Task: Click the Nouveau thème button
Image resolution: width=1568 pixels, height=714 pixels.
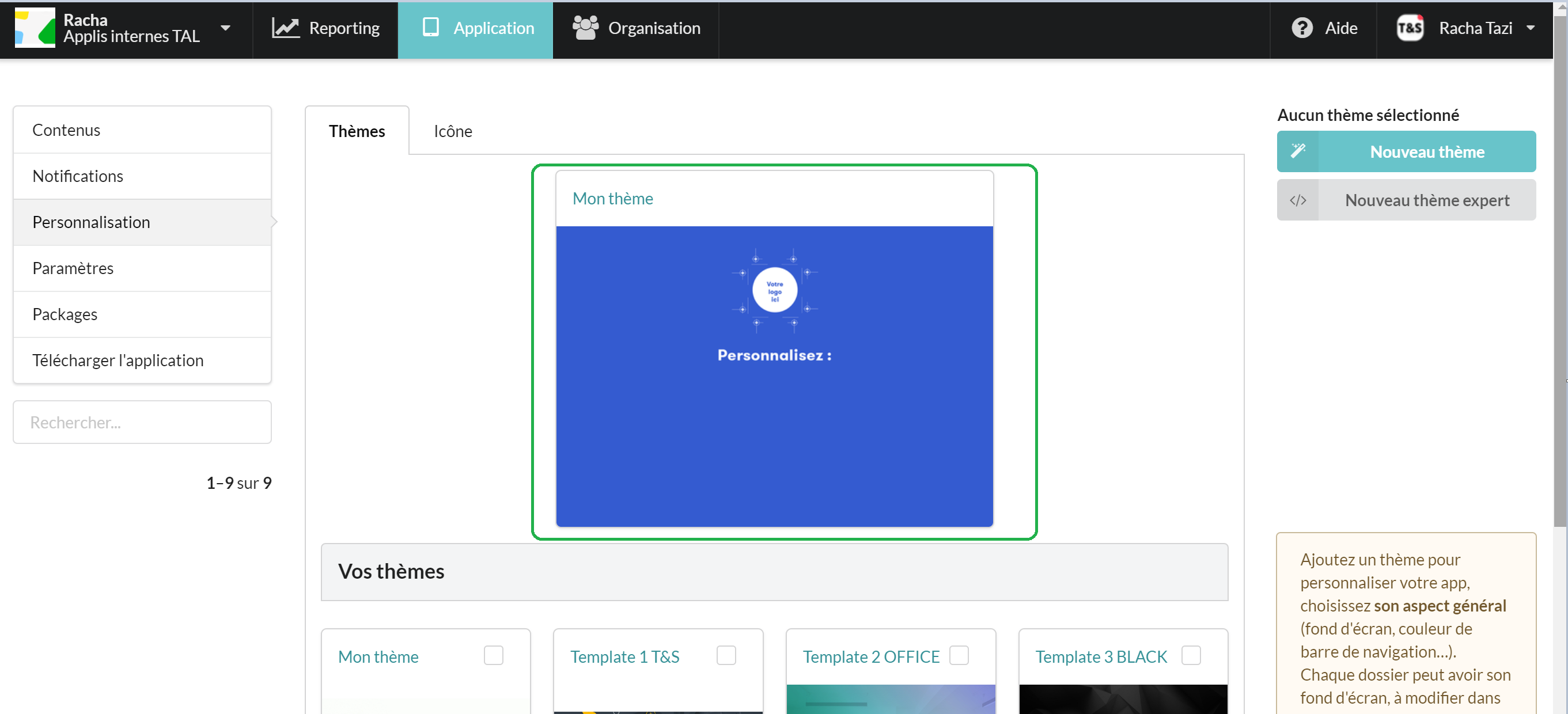Action: coord(1406,151)
